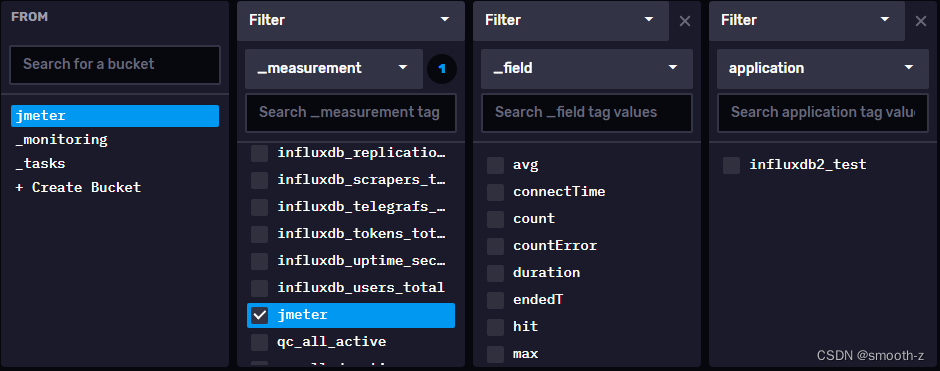The width and height of the screenshot is (940, 371).
Task: Click the + Create Bucket link
Action: 78,188
